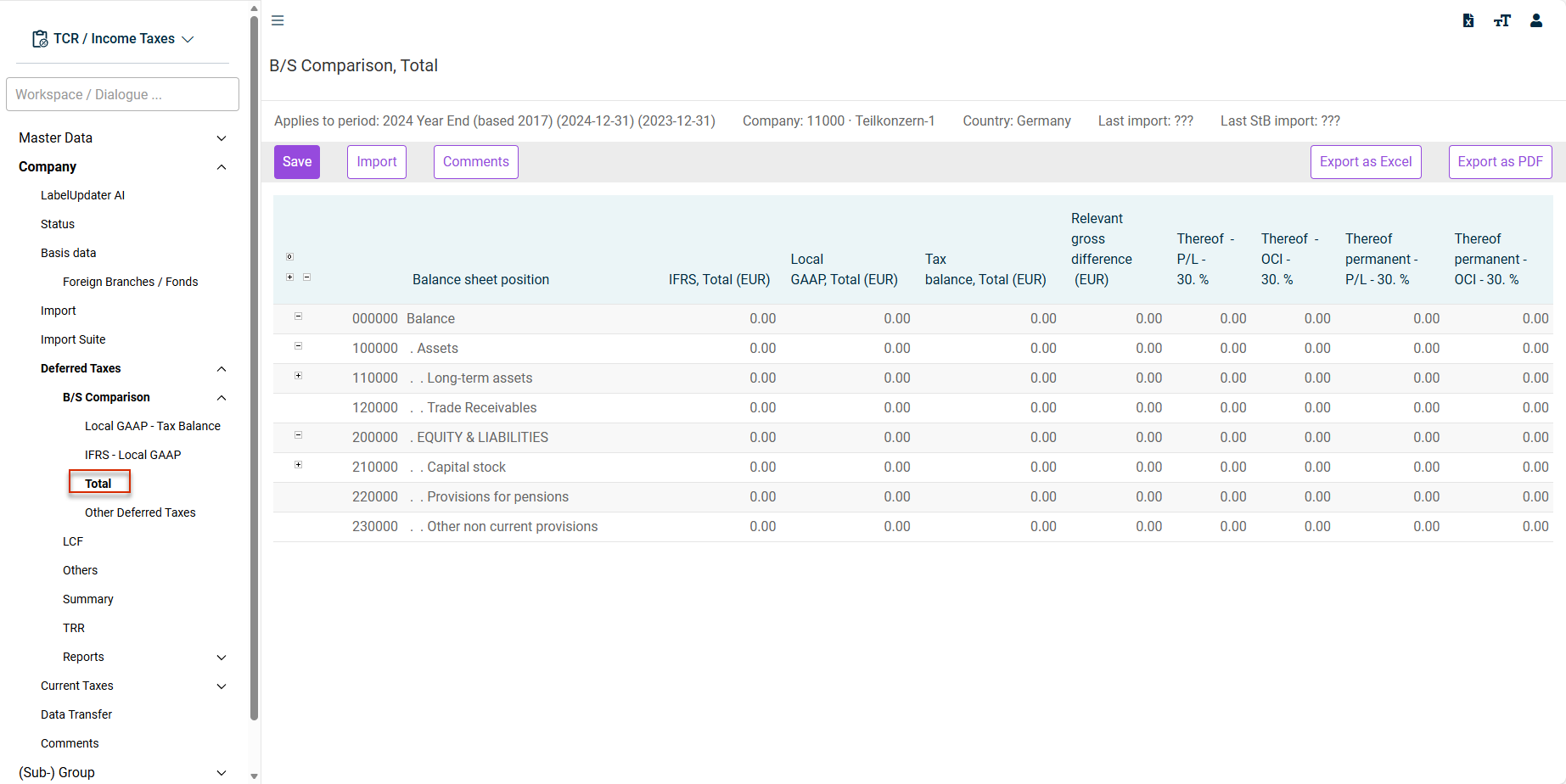Click Export as PDF button
Image resolution: width=1566 pixels, height=784 pixels.
[x=1501, y=162]
